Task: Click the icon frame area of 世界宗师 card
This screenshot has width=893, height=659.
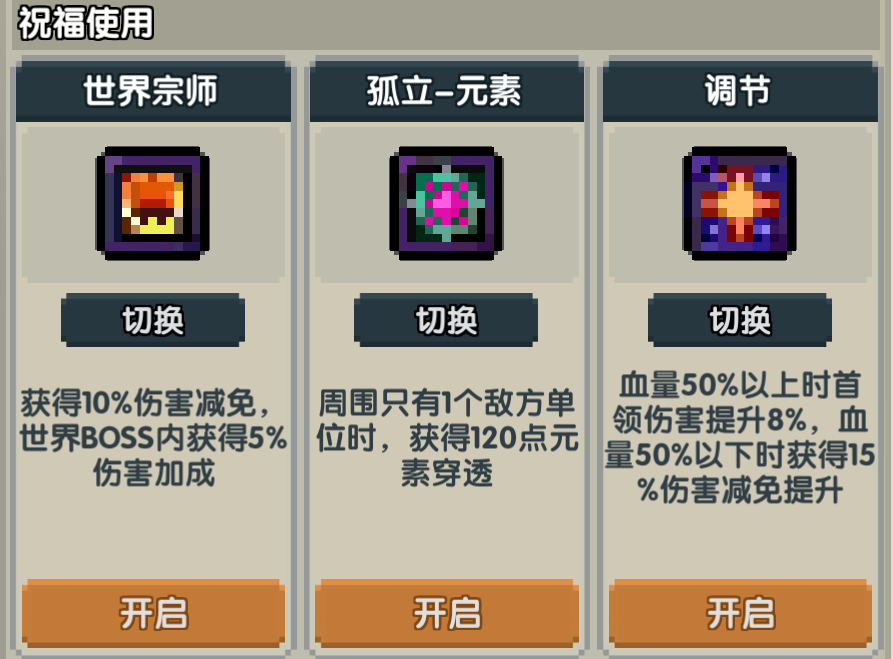Action: point(153,205)
